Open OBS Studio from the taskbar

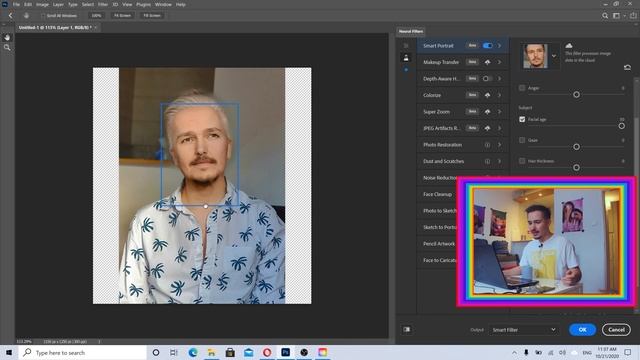coord(304,352)
